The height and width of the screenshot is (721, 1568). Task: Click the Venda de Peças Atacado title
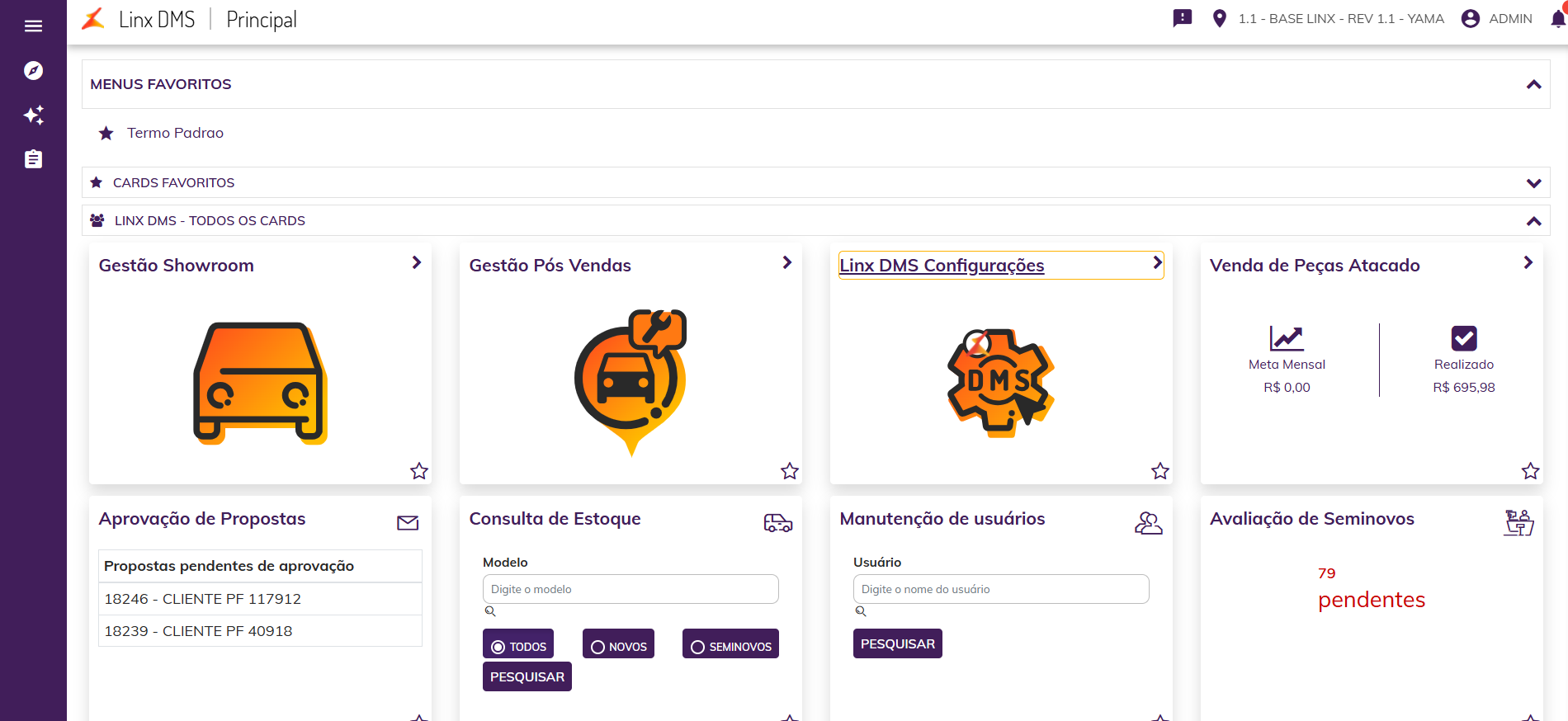coord(1315,266)
